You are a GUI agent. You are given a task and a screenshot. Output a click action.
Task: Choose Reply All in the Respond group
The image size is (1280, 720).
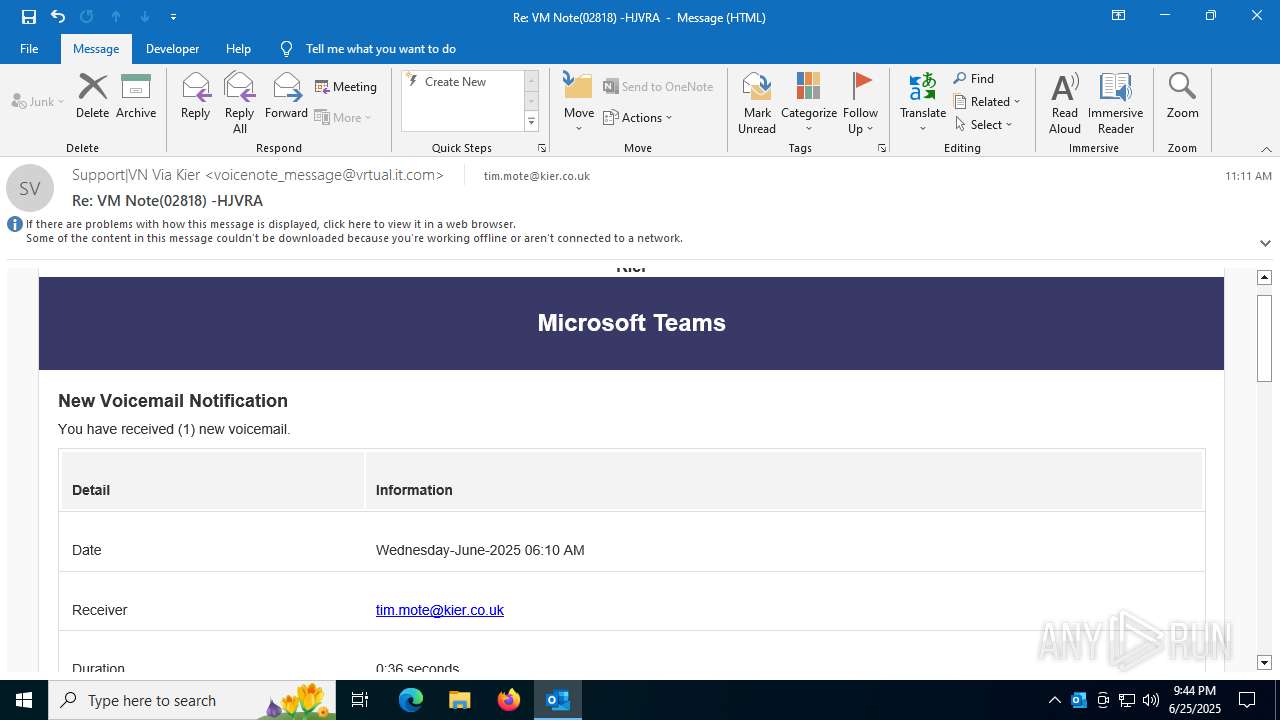tap(239, 103)
